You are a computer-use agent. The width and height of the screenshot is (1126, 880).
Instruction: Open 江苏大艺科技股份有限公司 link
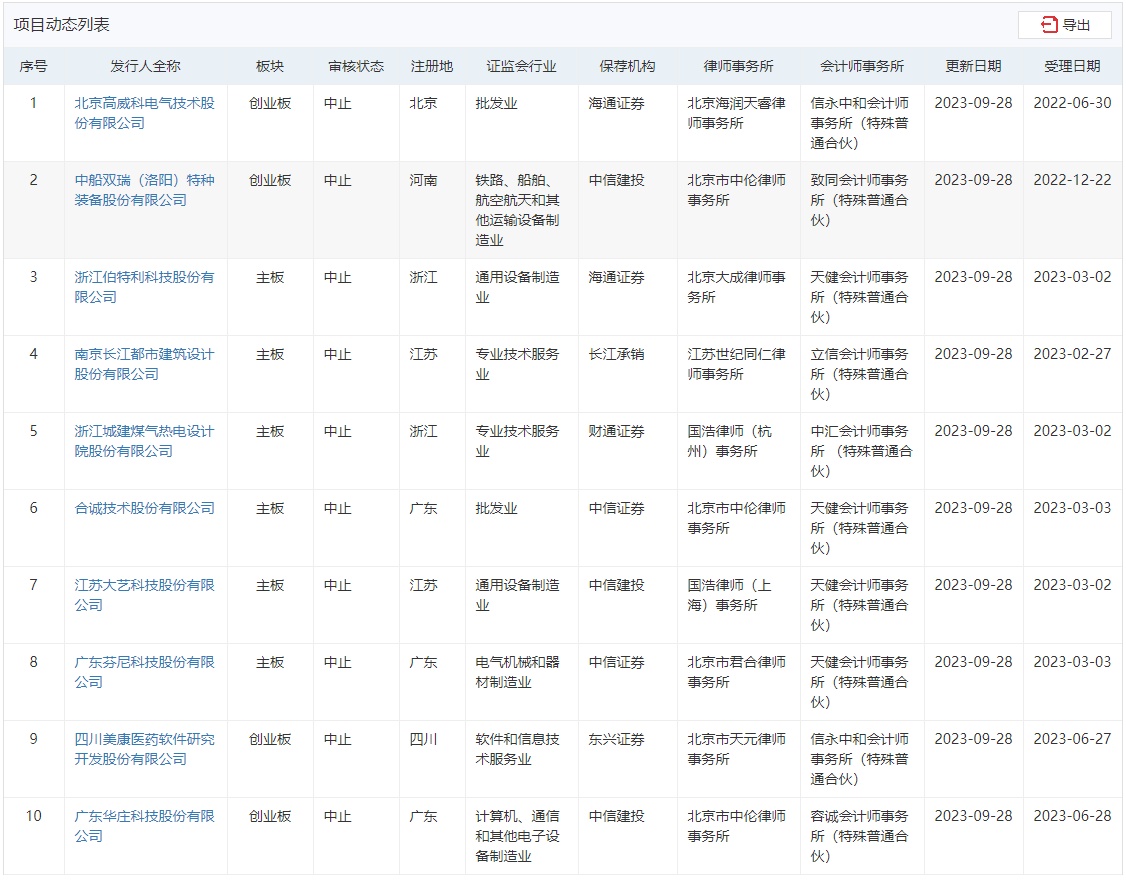144,595
